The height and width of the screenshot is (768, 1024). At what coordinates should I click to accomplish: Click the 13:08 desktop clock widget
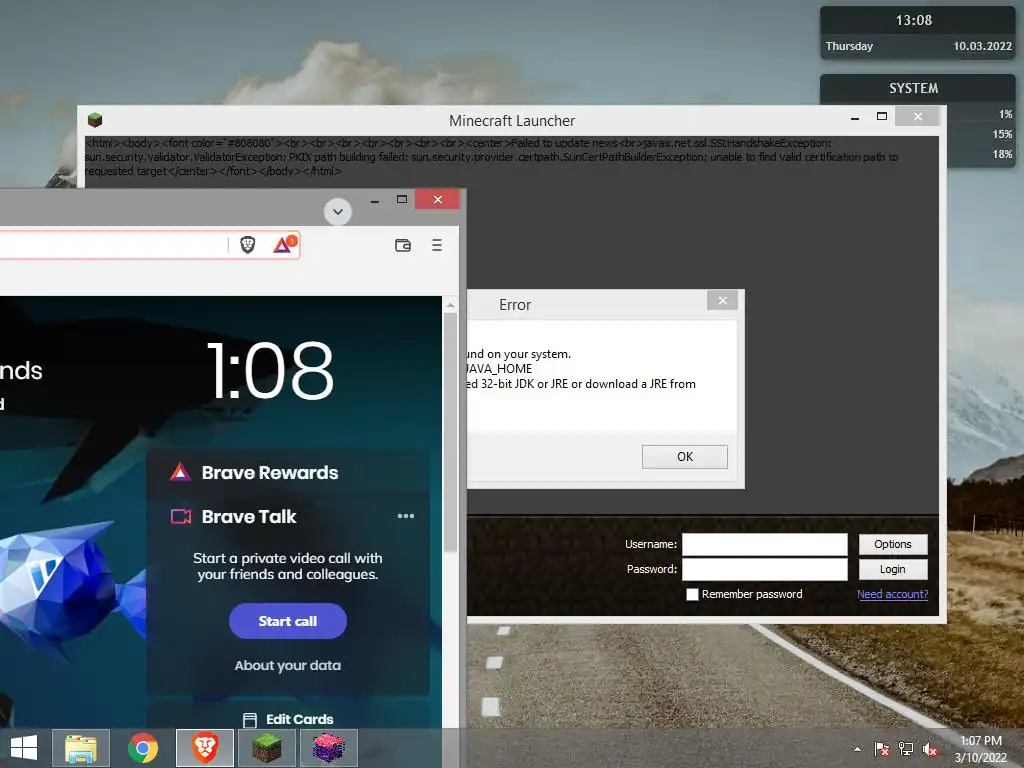(914, 20)
